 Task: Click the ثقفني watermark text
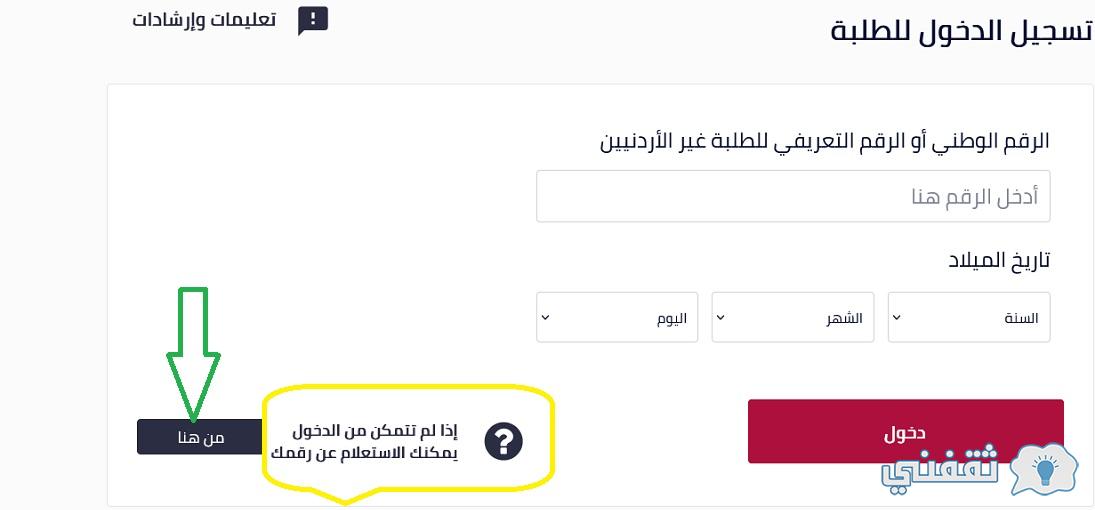943,470
